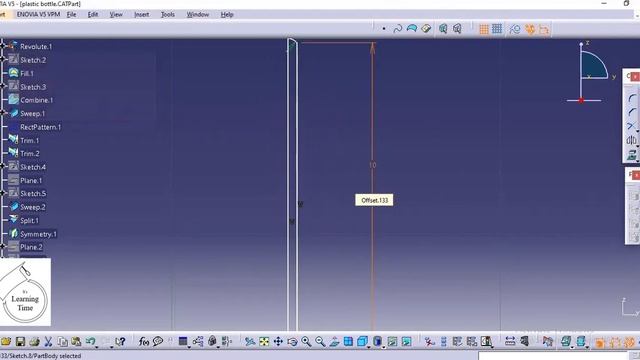
Task: Open the Edit menu
Action: click(93, 14)
